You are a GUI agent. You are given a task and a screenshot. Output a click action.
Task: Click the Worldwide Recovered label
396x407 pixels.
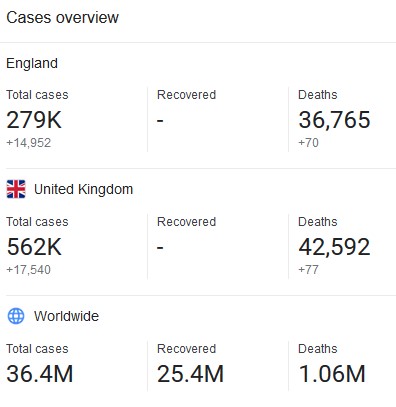(187, 349)
